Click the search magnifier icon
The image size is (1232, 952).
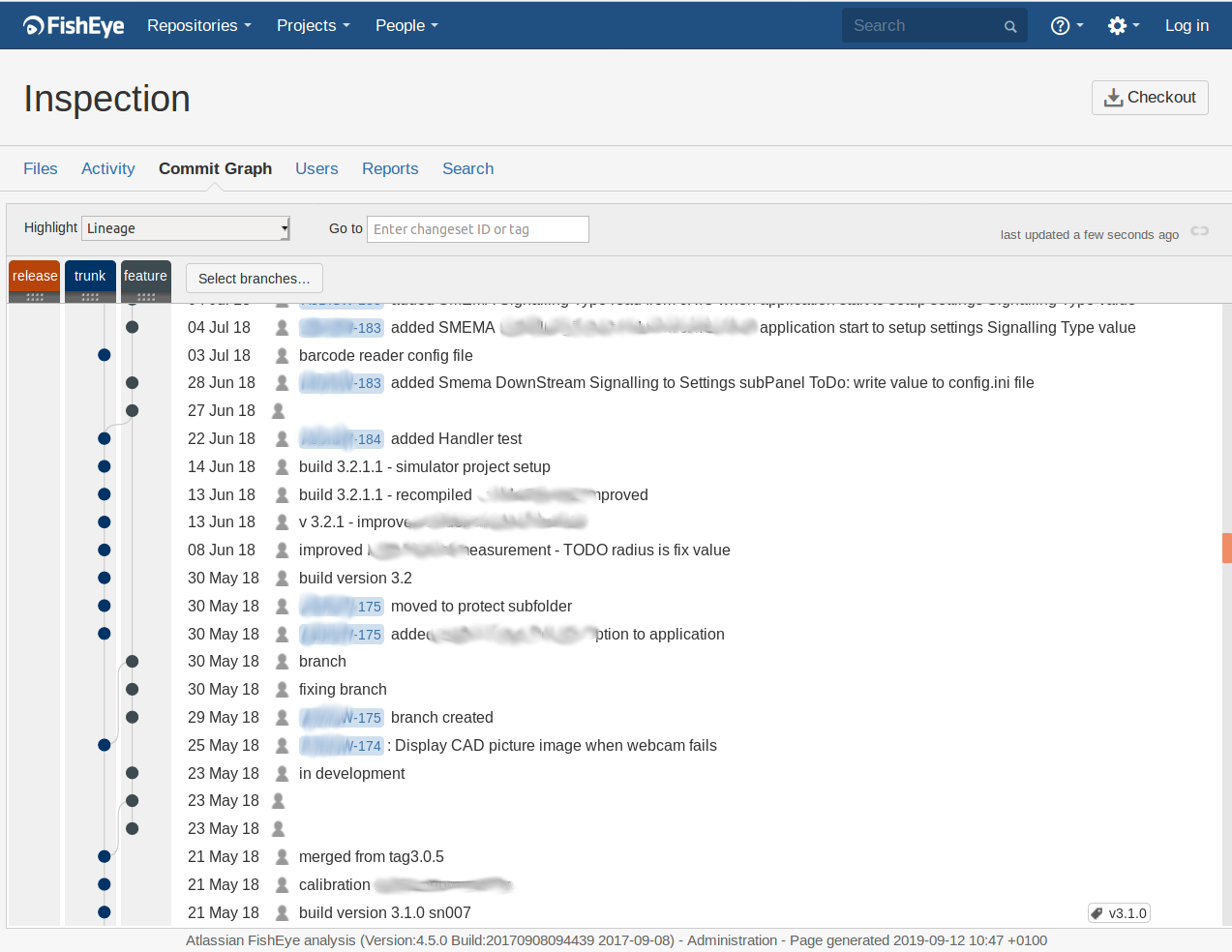click(1010, 27)
